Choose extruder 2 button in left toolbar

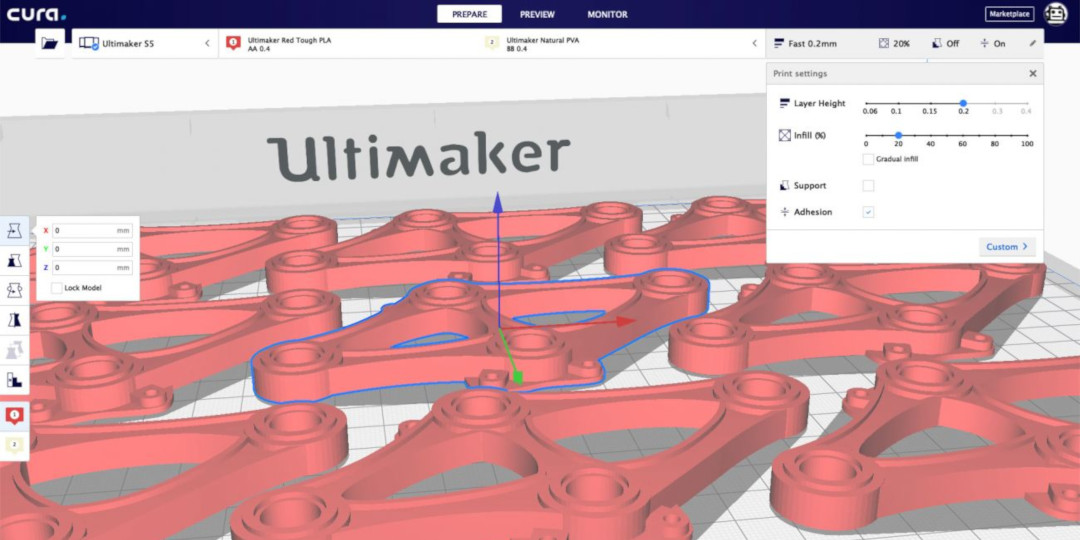coord(14,445)
